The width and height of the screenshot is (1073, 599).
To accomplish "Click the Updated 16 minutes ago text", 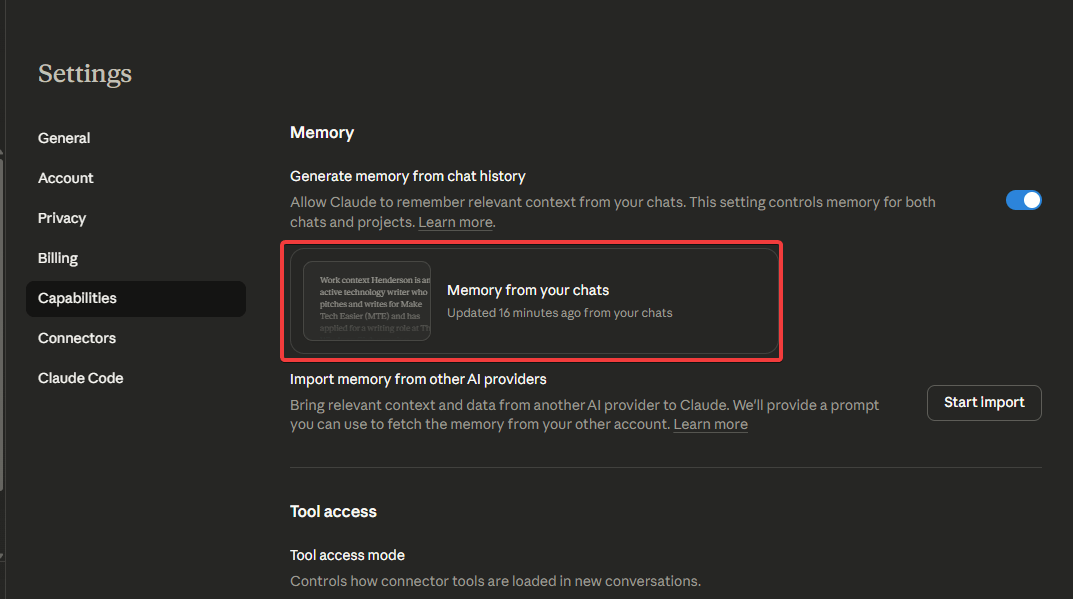I will tap(559, 313).
